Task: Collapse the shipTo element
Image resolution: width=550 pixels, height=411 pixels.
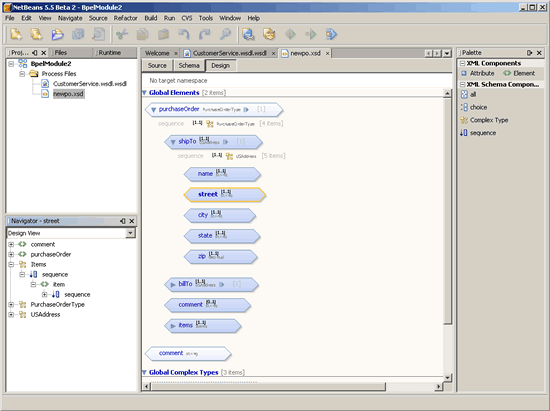Action: coord(173,142)
